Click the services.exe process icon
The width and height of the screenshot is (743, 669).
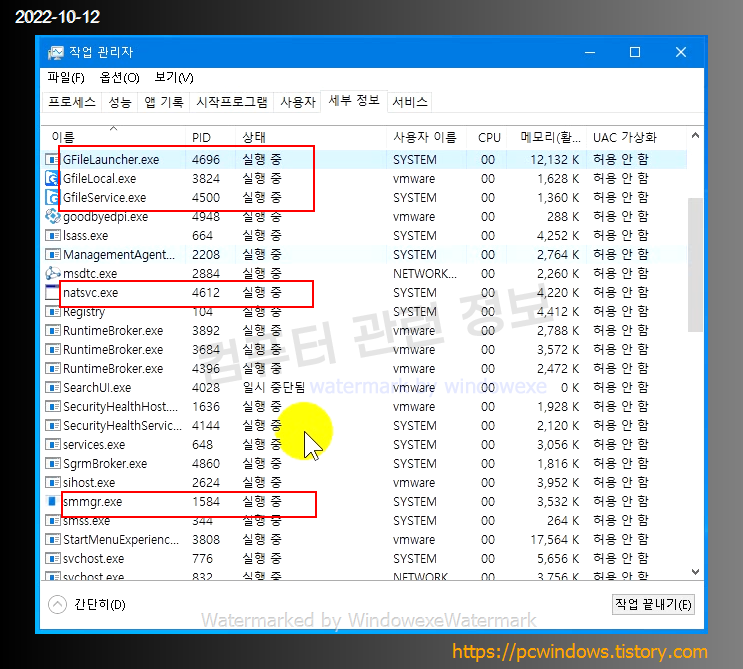pyautogui.click(x=52, y=444)
